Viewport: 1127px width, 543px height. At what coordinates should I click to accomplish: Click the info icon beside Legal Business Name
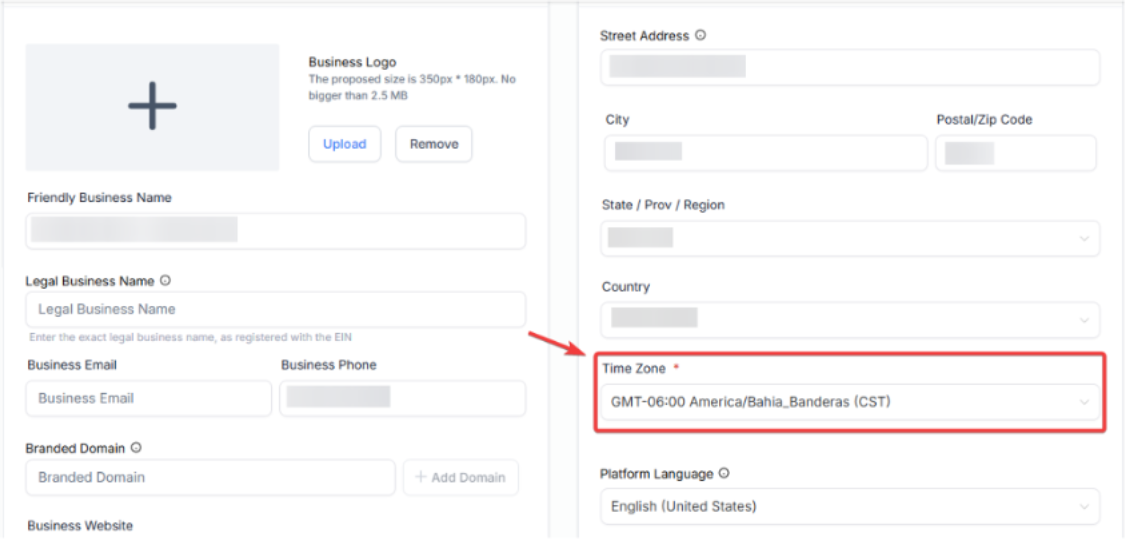point(165,281)
